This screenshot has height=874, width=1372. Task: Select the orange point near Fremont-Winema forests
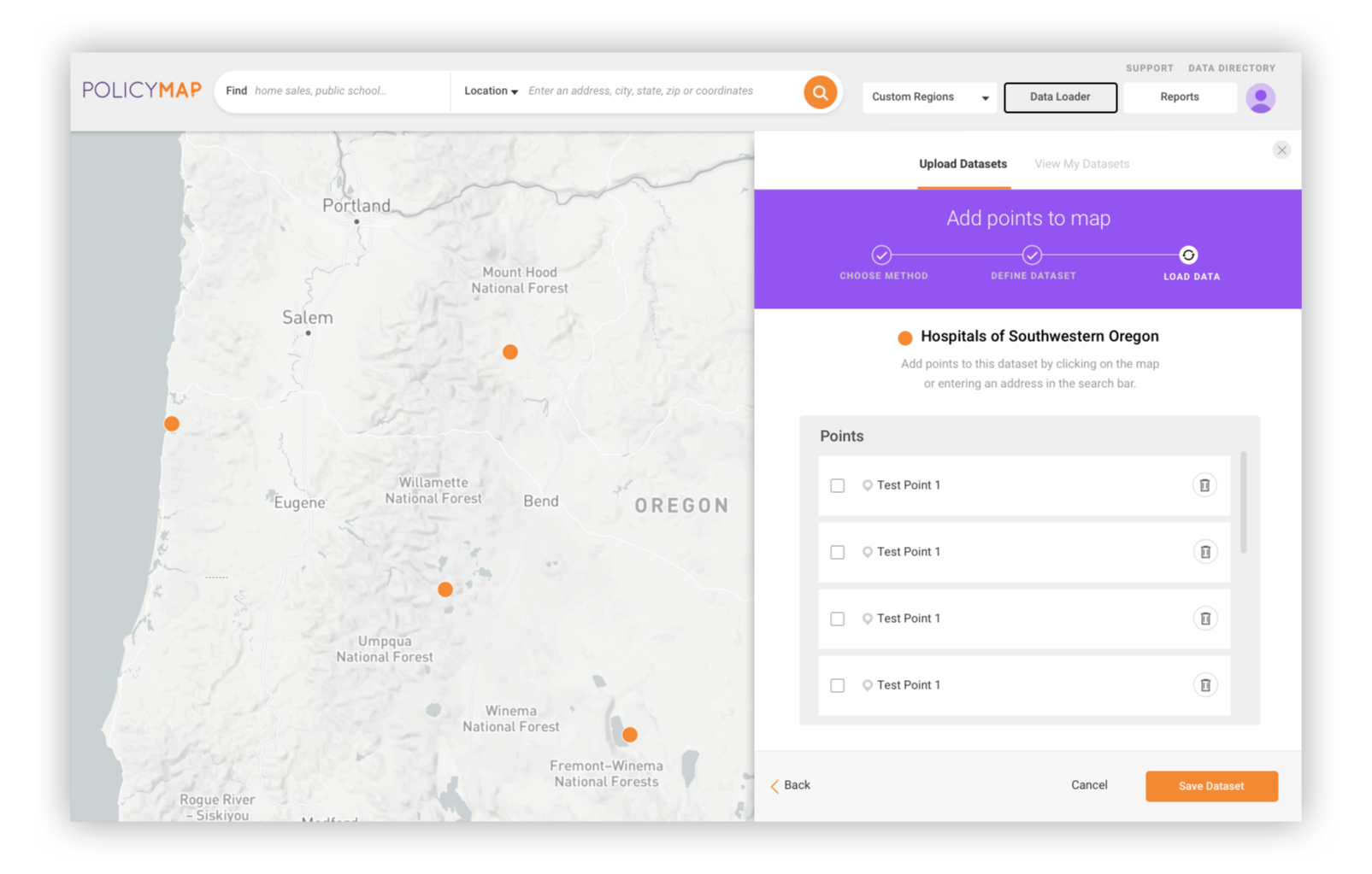(x=630, y=735)
